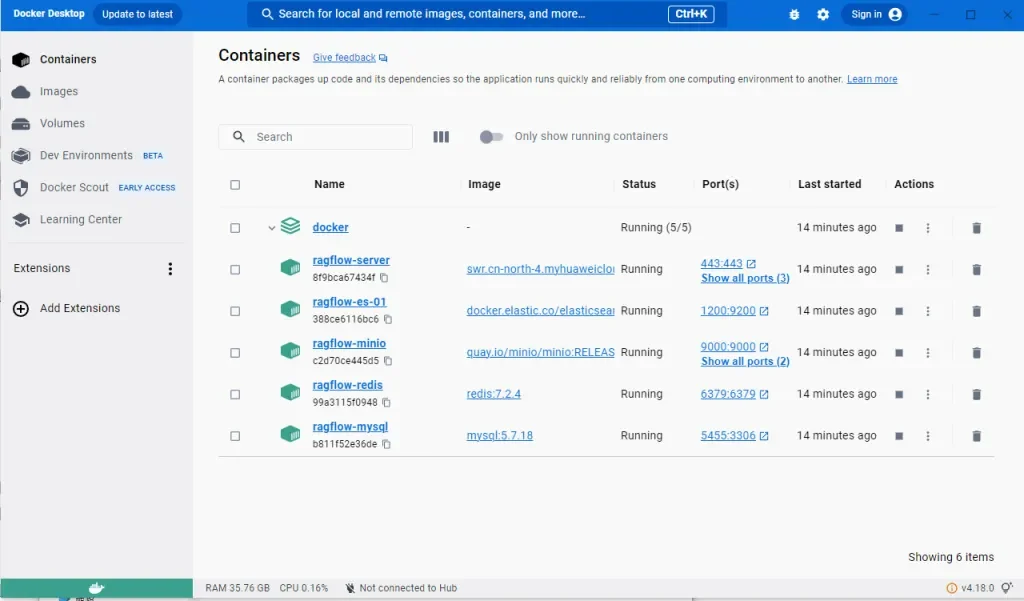Check the ragflow-server row checkbox

pyautogui.click(x=235, y=270)
